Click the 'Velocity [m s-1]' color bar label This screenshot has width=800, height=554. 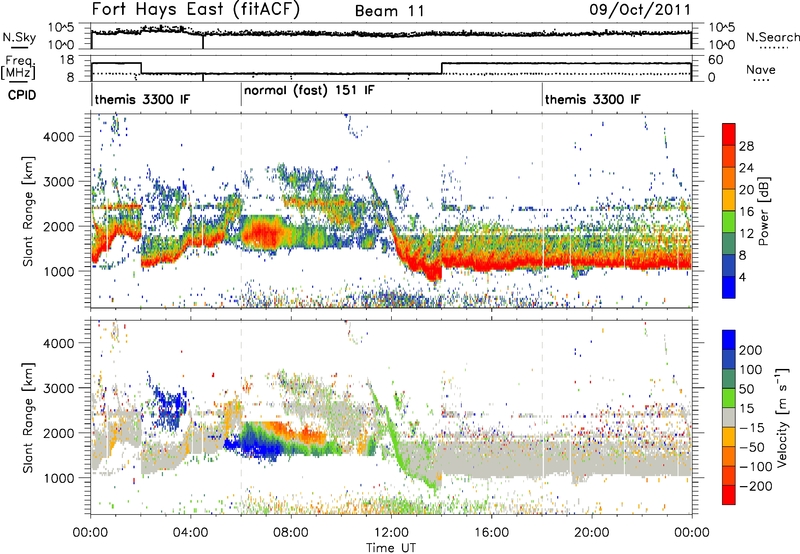tap(782, 417)
